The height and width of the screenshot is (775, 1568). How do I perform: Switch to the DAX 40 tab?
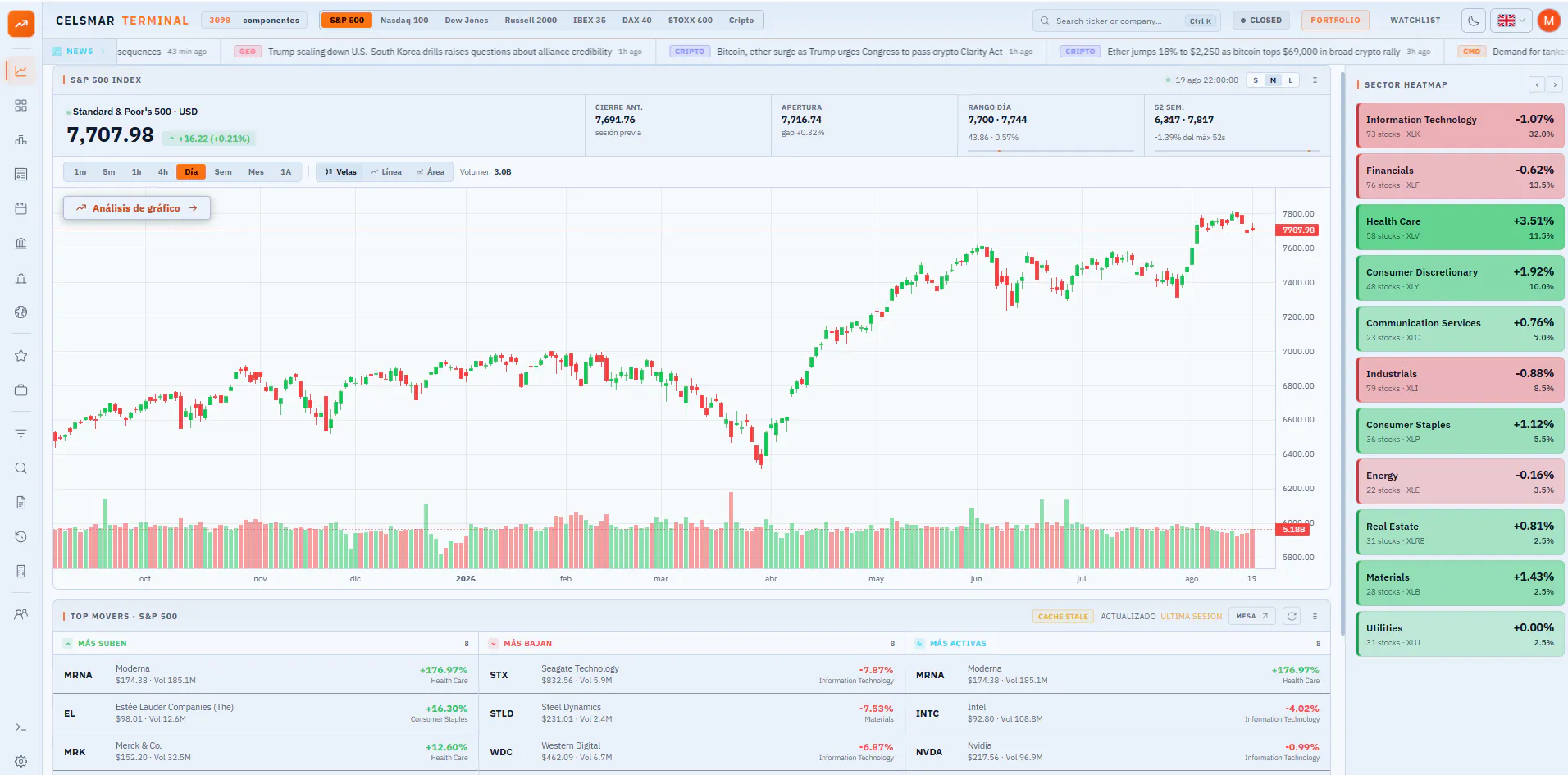pyautogui.click(x=637, y=21)
